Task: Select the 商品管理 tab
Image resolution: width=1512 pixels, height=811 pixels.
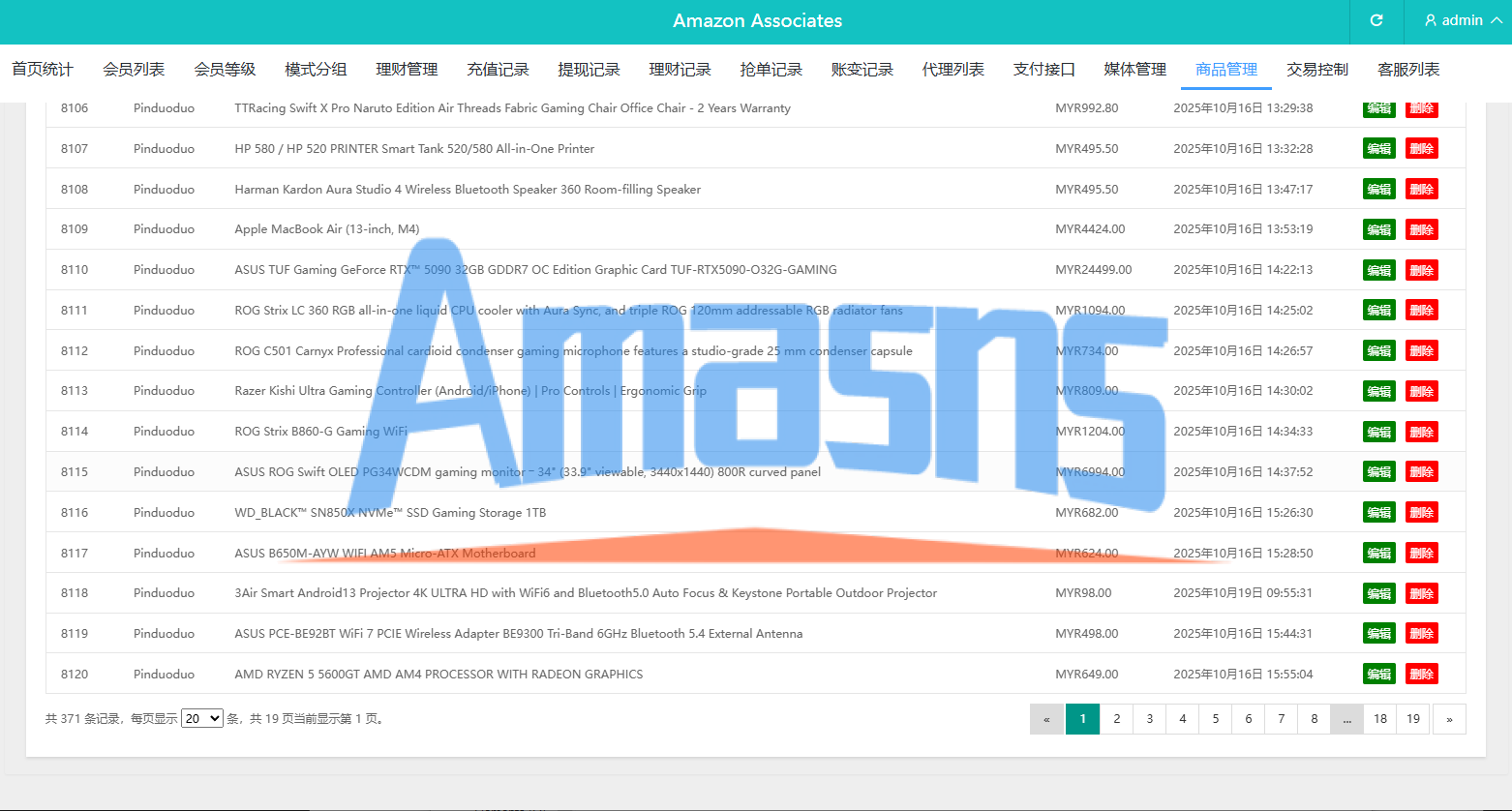Action: 1226,70
